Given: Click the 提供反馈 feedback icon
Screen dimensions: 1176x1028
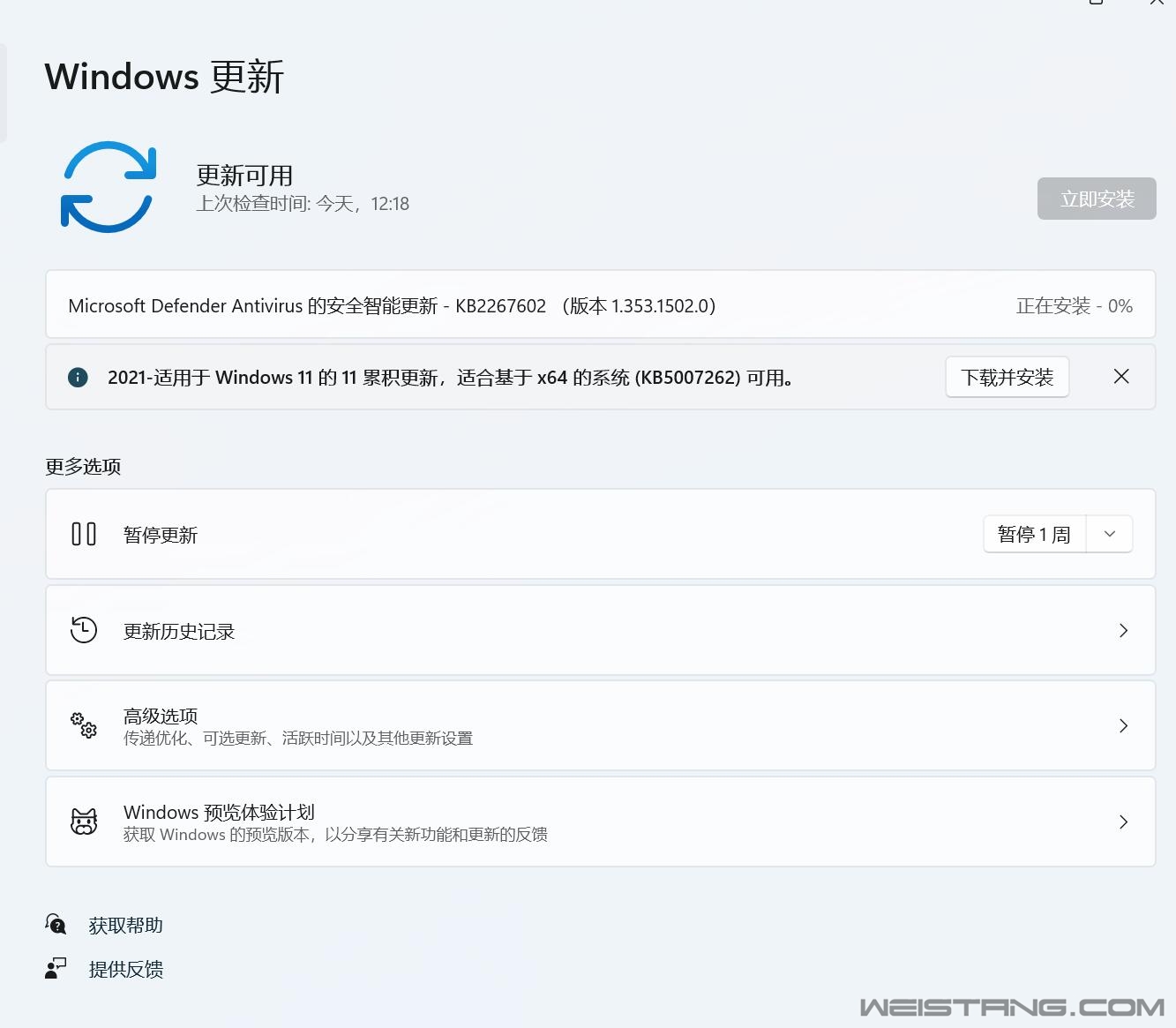Looking at the screenshot, I should (x=56, y=969).
